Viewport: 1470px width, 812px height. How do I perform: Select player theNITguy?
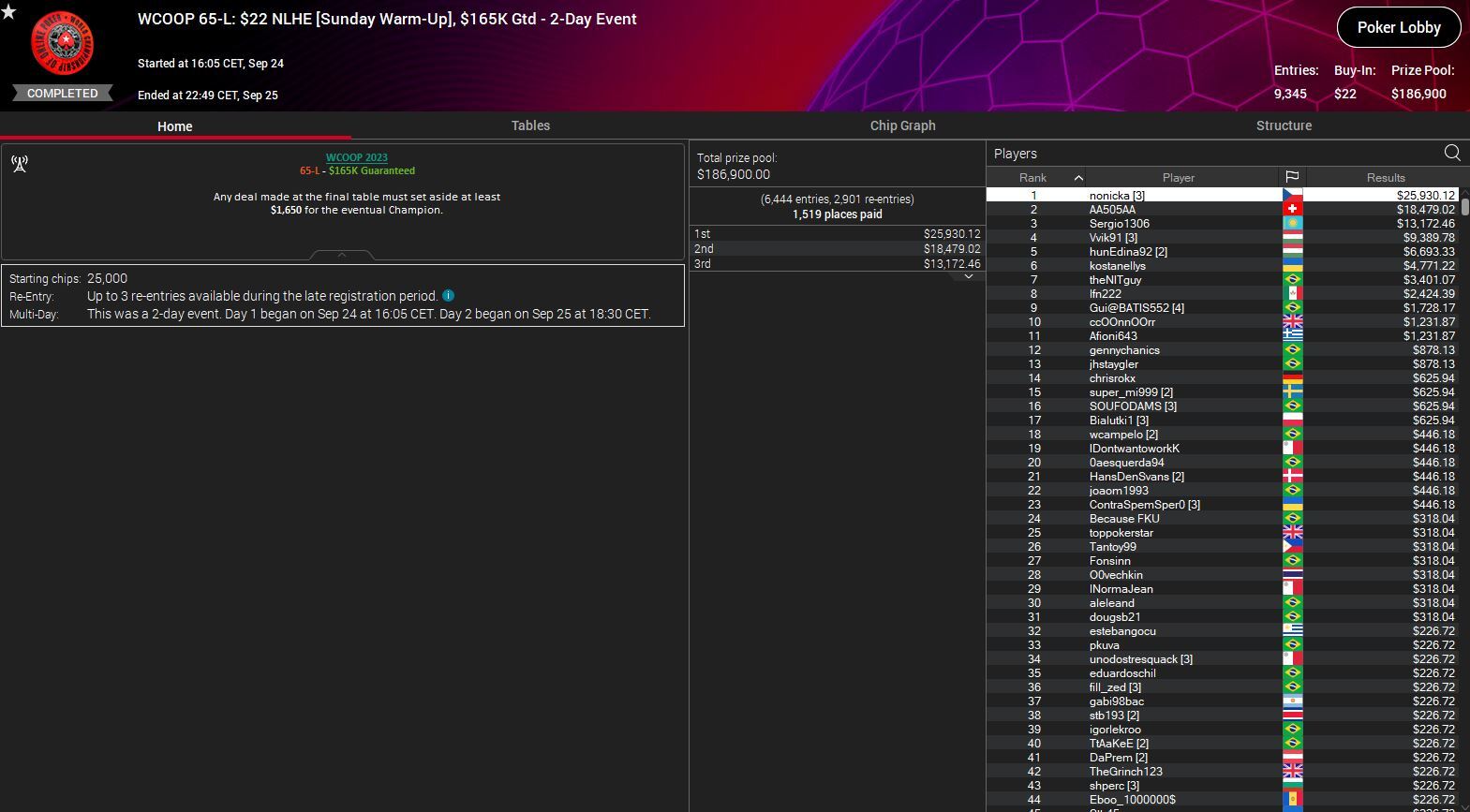(x=1115, y=279)
